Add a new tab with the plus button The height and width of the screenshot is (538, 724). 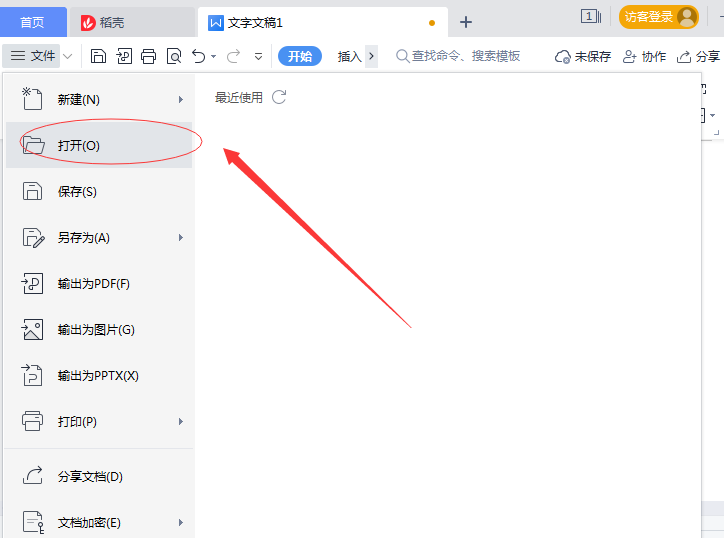pos(466,22)
